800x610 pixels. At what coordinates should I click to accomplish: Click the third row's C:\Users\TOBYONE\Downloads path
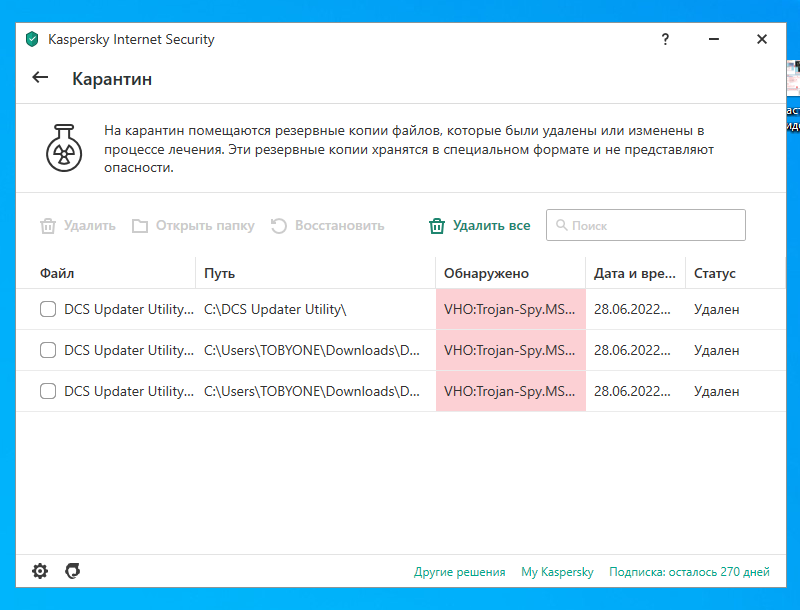pos(312,391)
